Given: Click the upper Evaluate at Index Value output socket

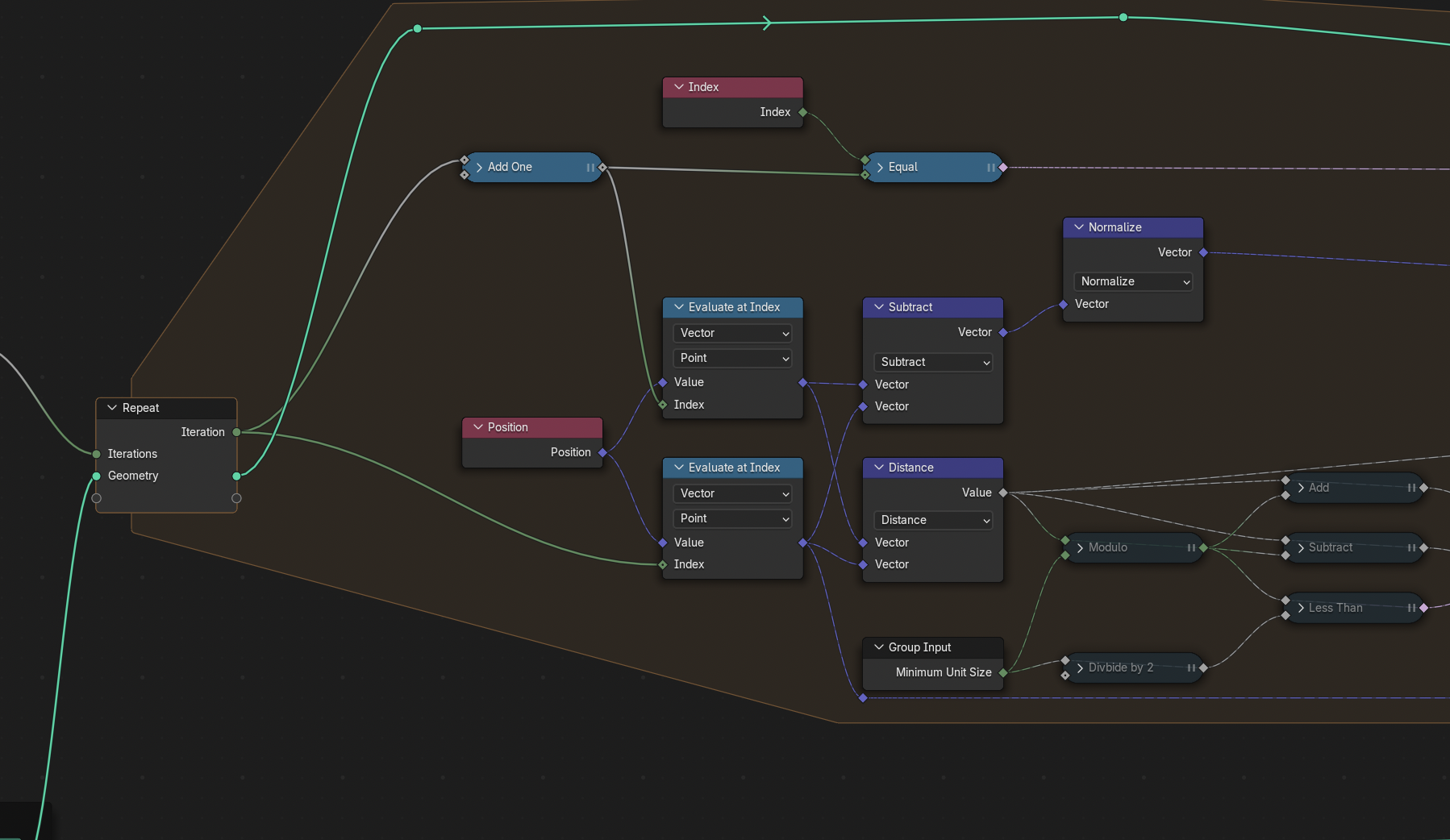Looking at the screenshot, I should (802, 382).
